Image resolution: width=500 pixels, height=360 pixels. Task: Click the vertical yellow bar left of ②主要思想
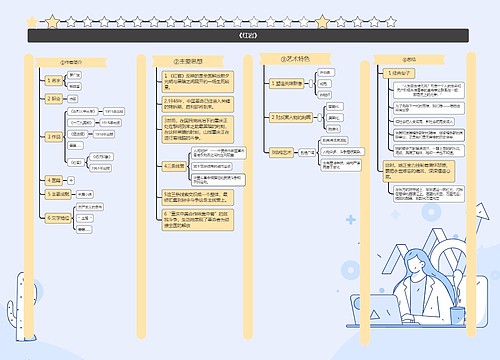coord(141,197)
